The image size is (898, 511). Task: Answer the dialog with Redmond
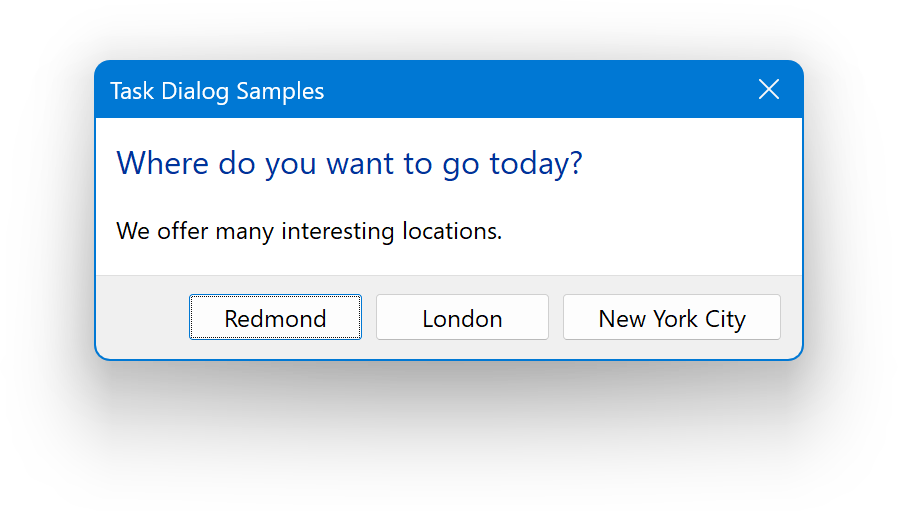coord(275,318)
